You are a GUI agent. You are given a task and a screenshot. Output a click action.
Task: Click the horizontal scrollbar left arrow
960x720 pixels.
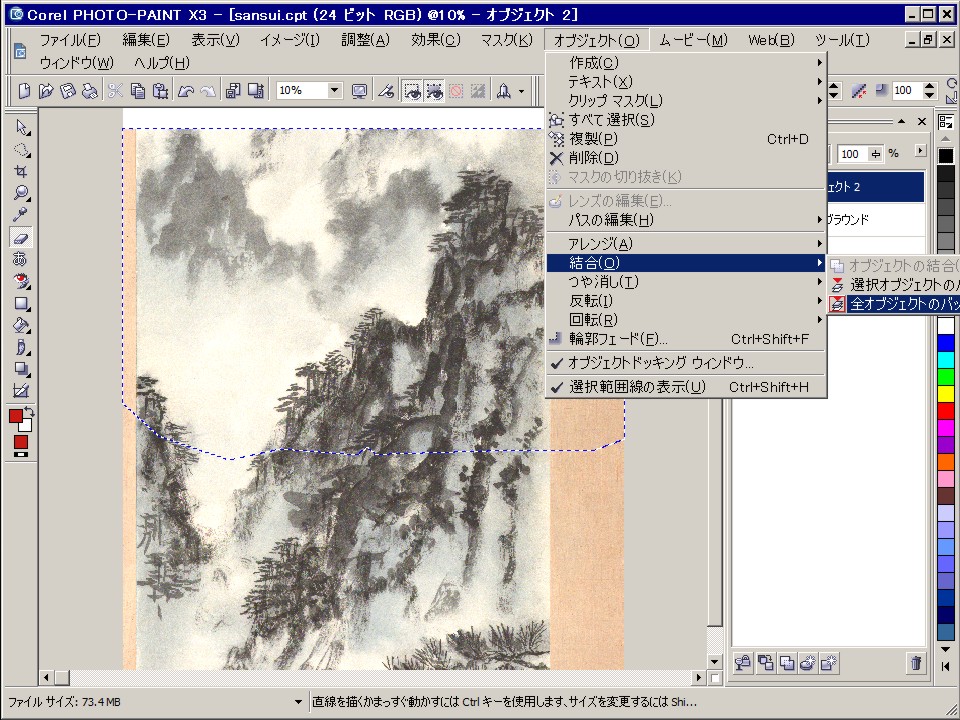46,678
